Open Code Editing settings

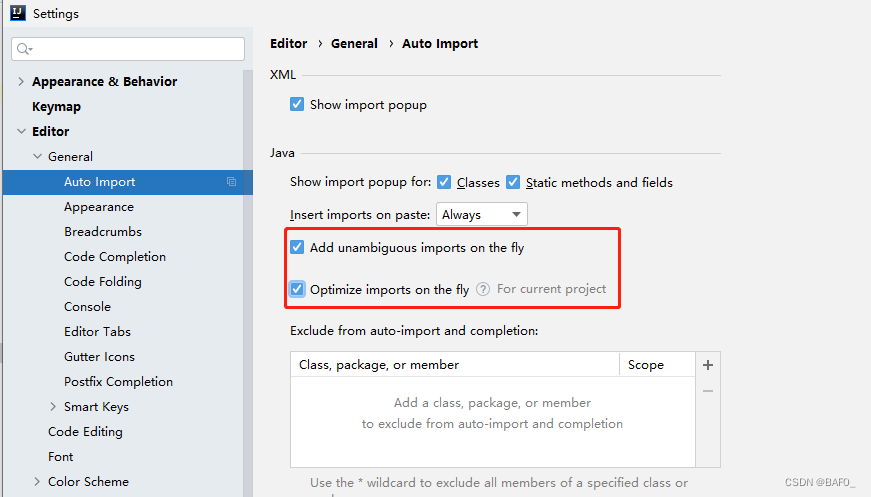[85, 431]
